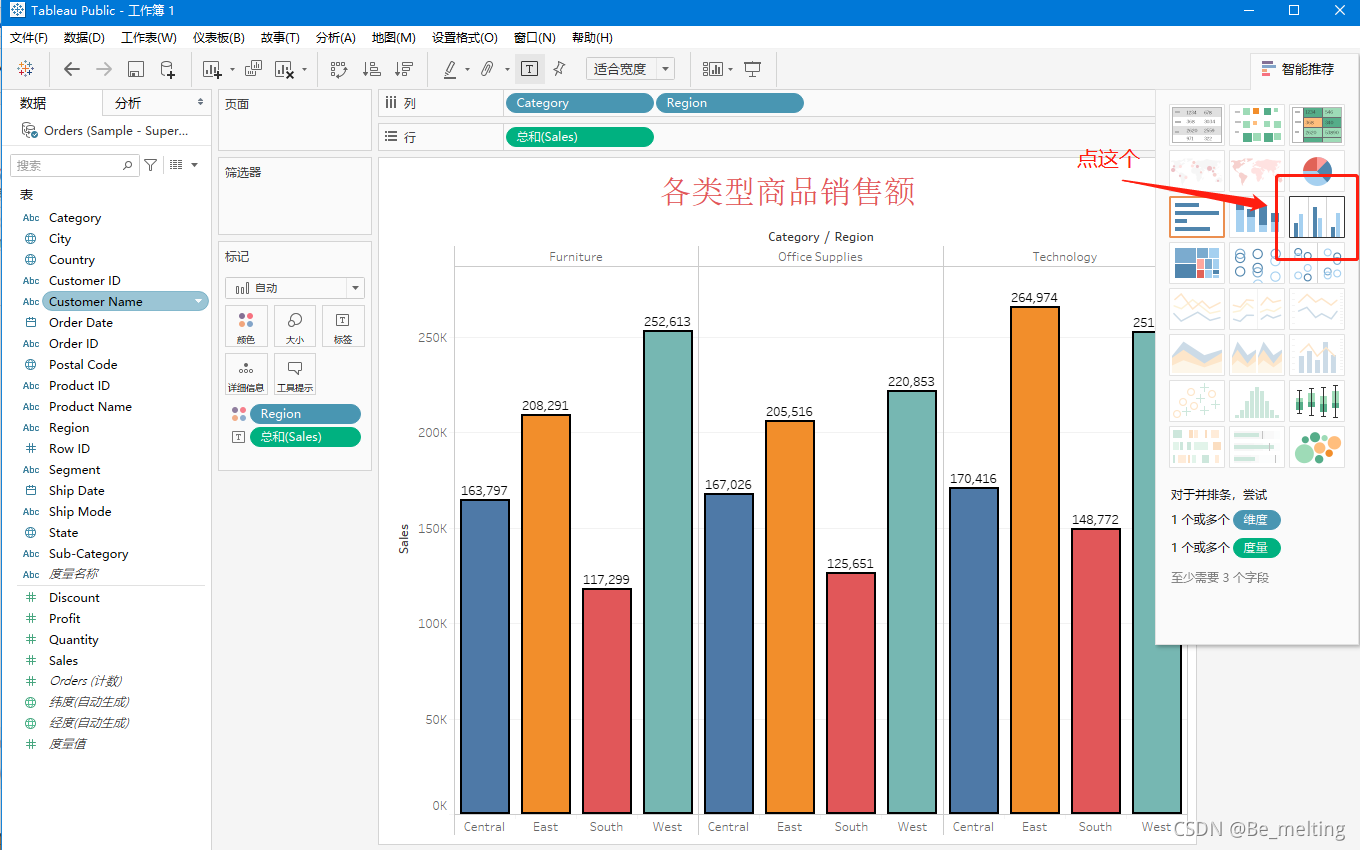Select the pie chart in Show Me
1360x850 pixels.
1317,171
